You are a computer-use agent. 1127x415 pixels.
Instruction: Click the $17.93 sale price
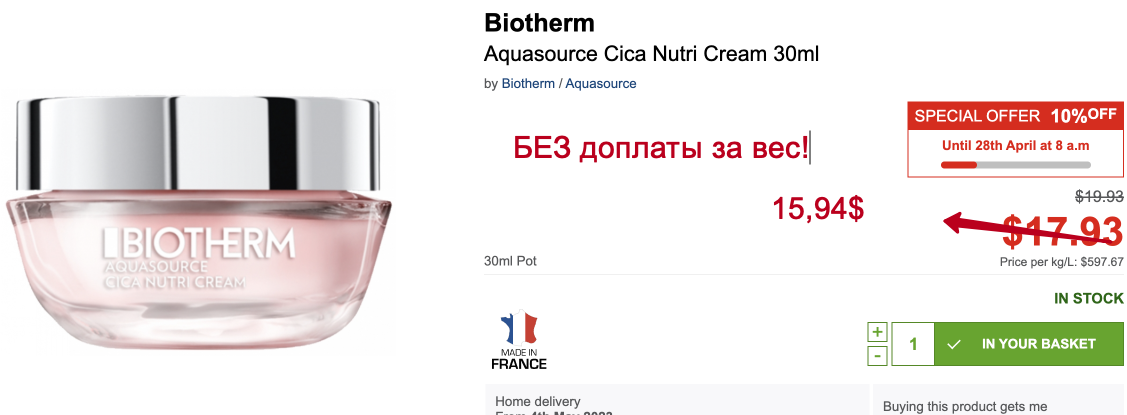click(x=1063, y=232)
